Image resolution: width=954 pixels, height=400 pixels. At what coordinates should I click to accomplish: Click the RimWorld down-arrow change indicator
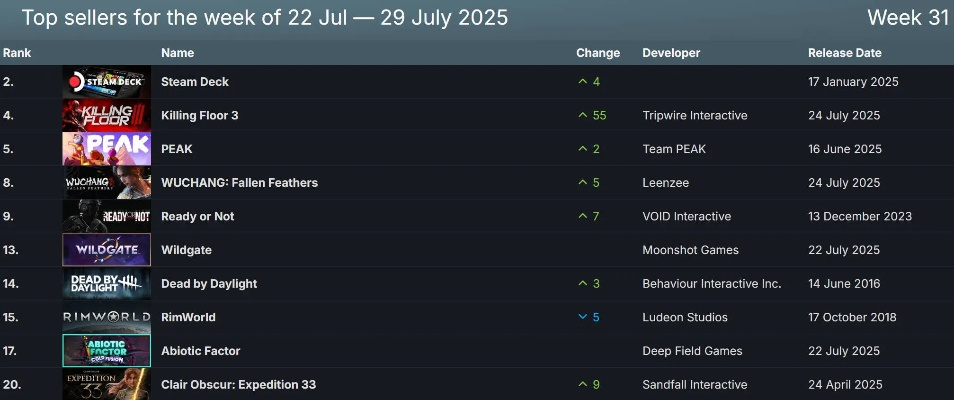(x=583, y=318)
